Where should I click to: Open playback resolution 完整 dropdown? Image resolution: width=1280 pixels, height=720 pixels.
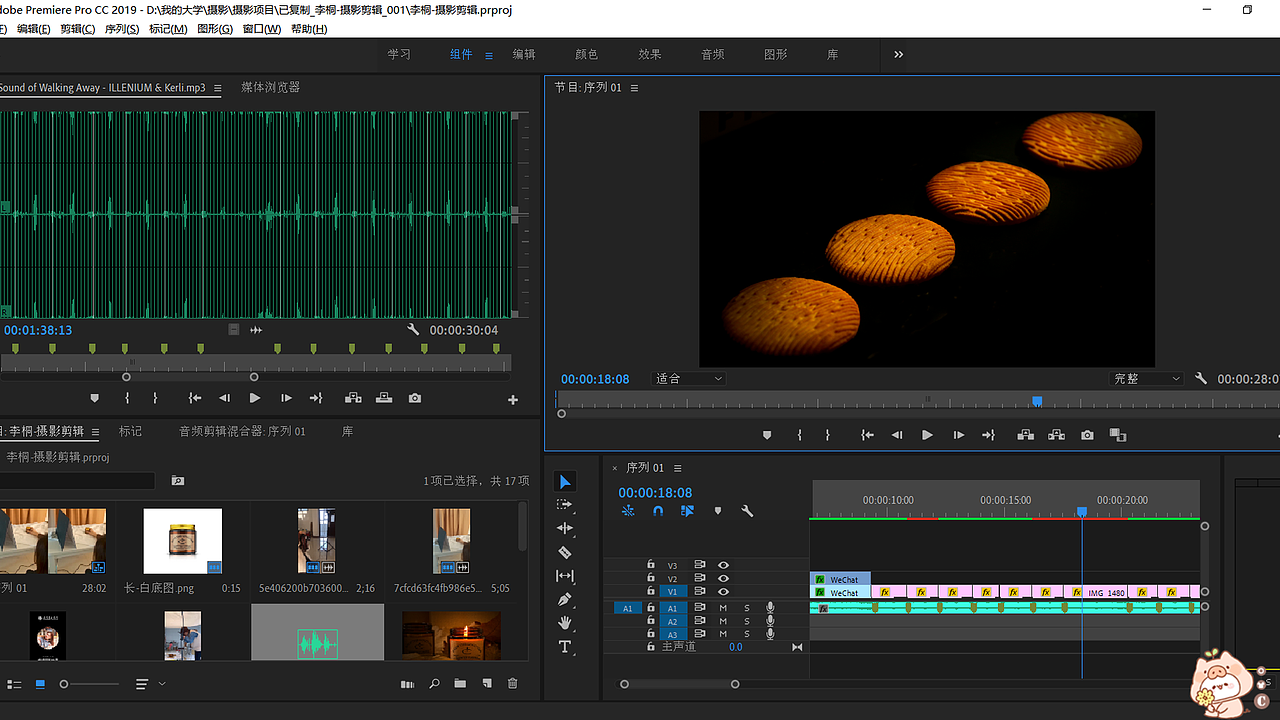click(x=1147, y=379)
